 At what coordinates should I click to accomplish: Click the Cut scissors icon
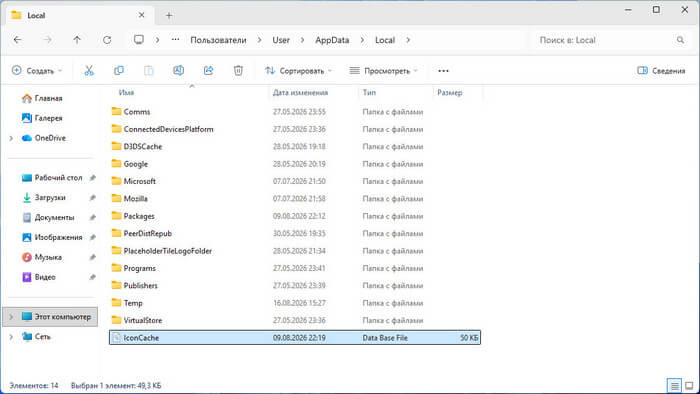(x=89, y=71)
